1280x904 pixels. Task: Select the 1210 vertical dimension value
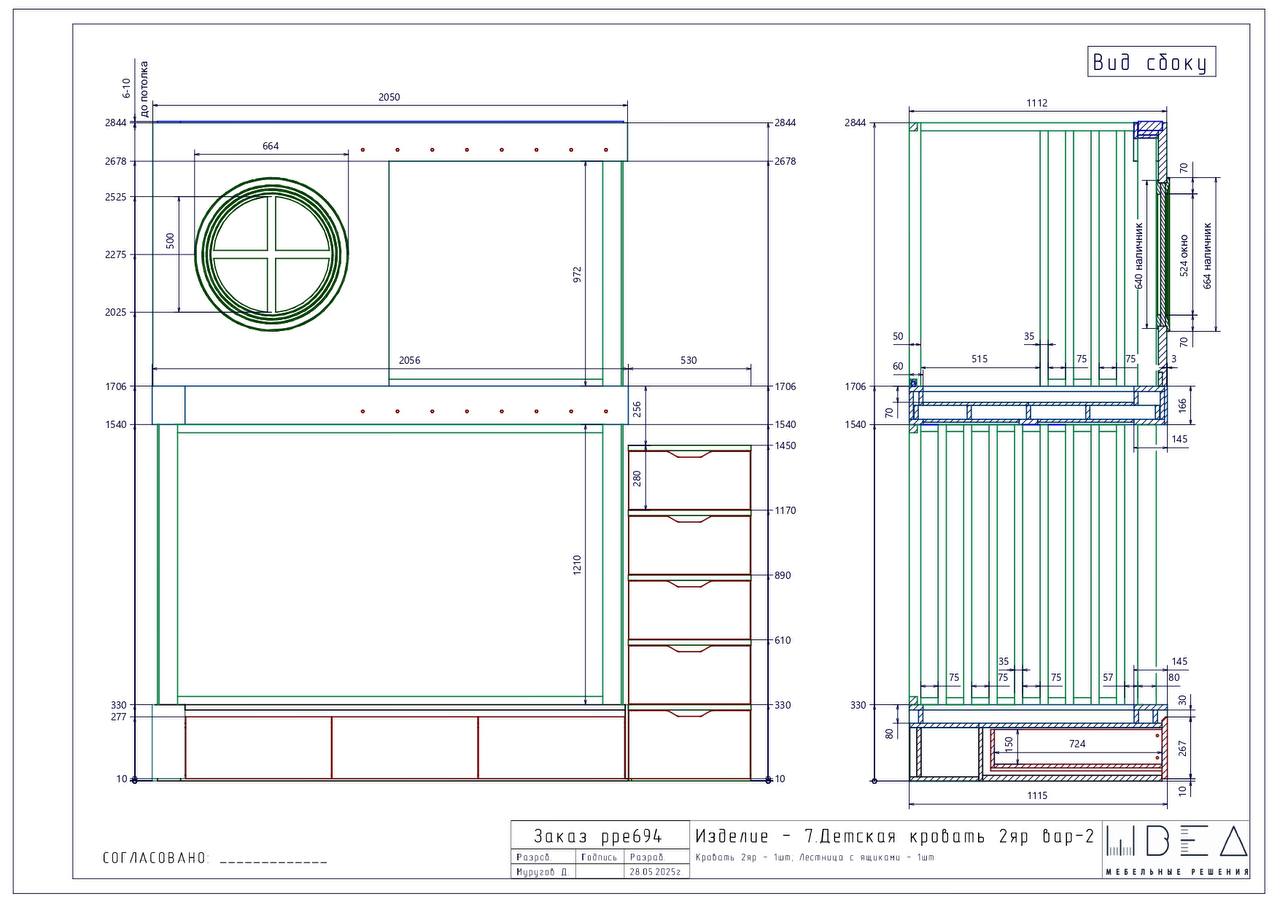(577, 565)
